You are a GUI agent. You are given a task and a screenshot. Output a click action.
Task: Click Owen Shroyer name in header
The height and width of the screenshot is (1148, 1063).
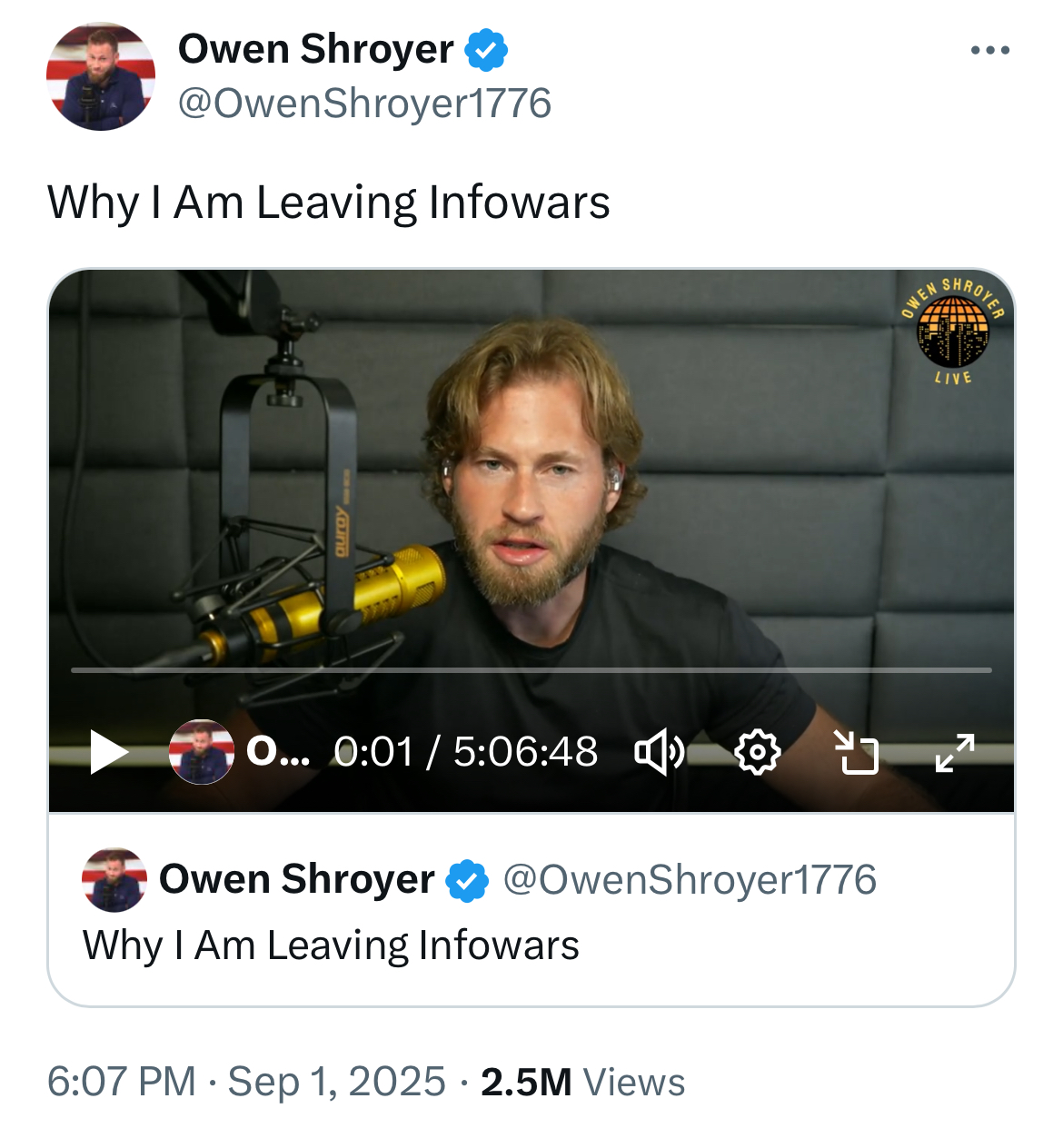coord(315,49)
